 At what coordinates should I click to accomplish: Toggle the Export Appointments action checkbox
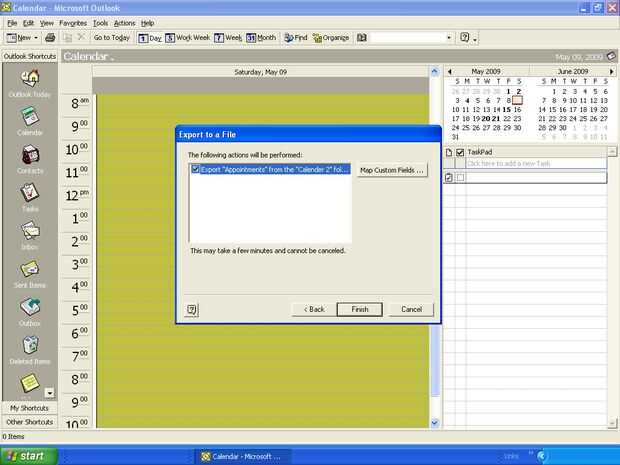click(x=195, y=169)
